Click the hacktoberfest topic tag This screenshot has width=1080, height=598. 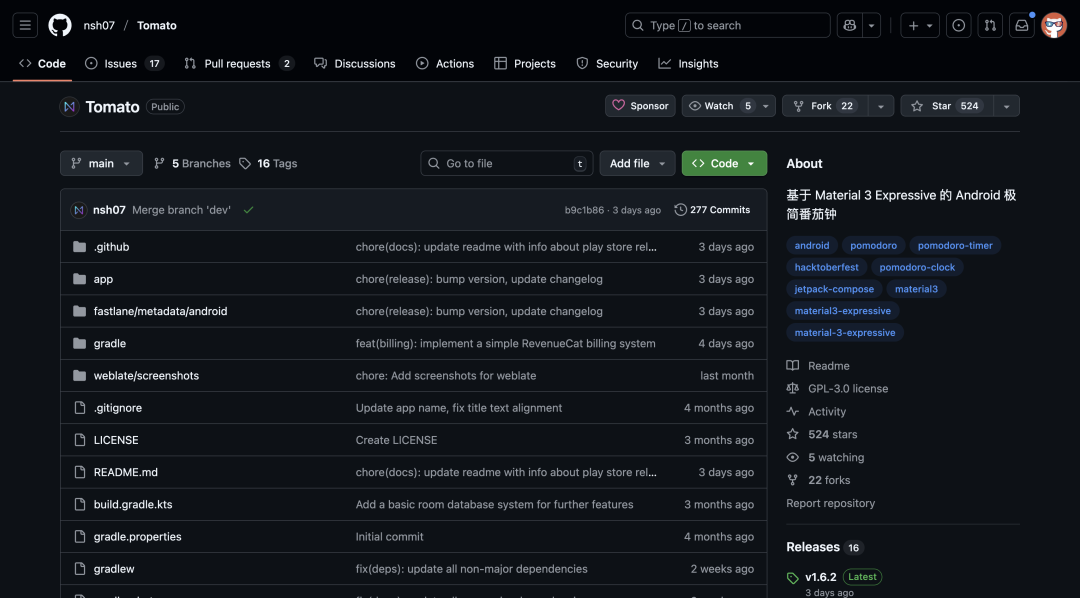coord(827,267)
